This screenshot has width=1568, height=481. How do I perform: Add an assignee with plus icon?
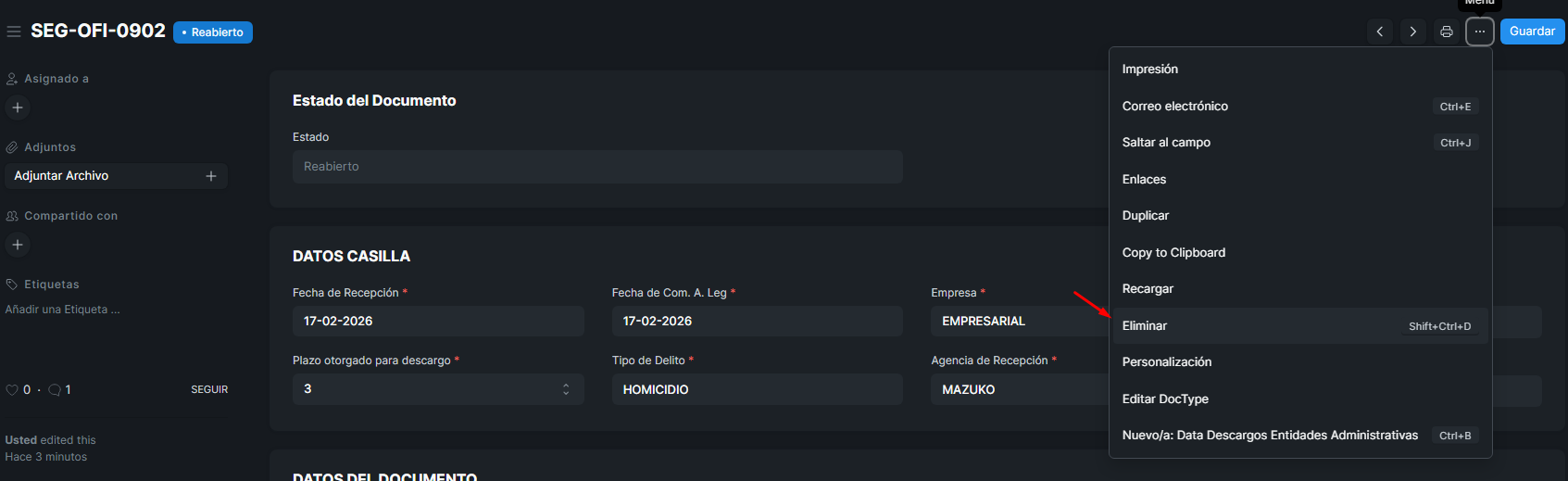coord(18,108)
